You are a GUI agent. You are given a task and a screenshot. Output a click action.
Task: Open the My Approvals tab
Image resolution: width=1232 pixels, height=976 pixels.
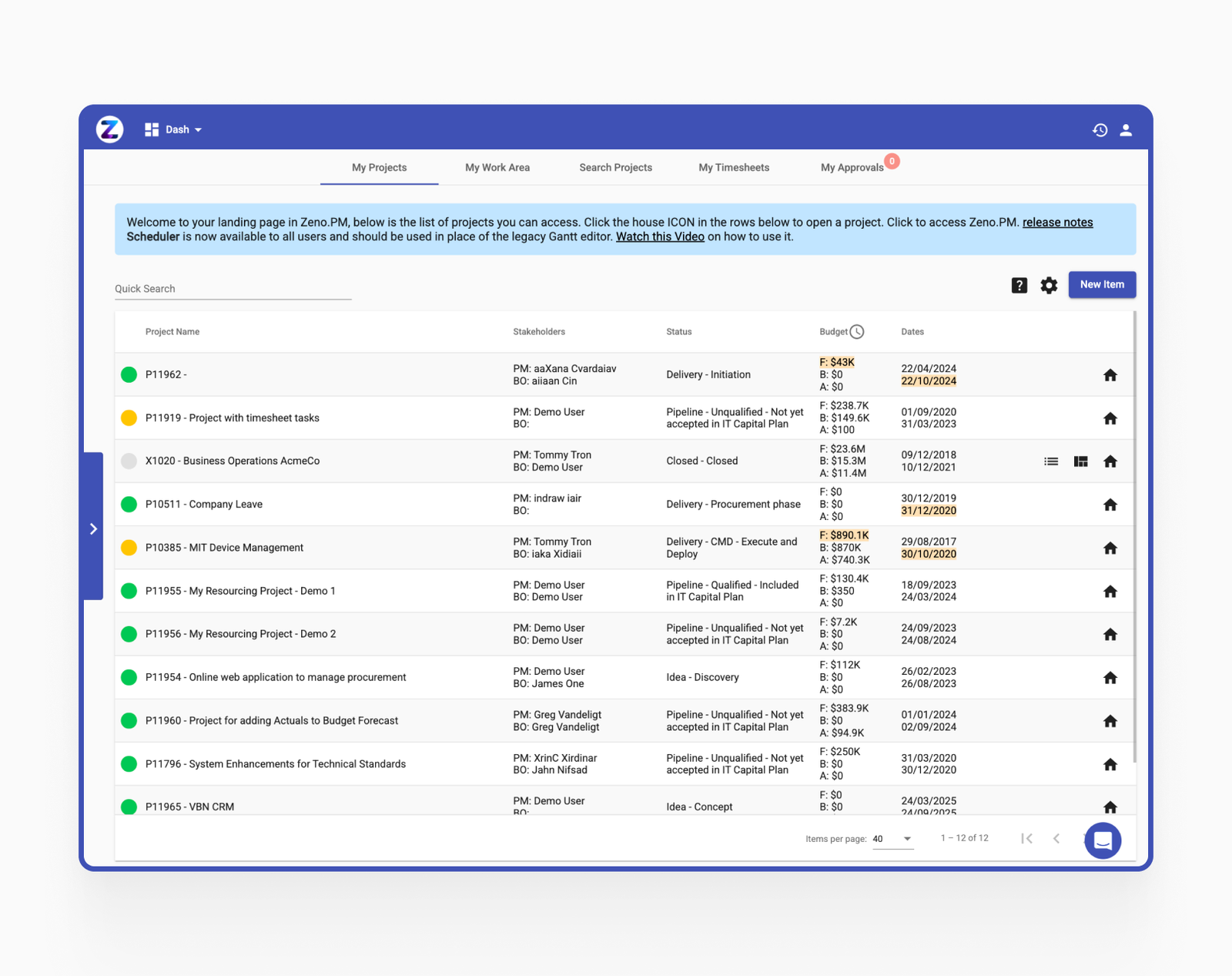pyautogui.click(x=851, y=167)
